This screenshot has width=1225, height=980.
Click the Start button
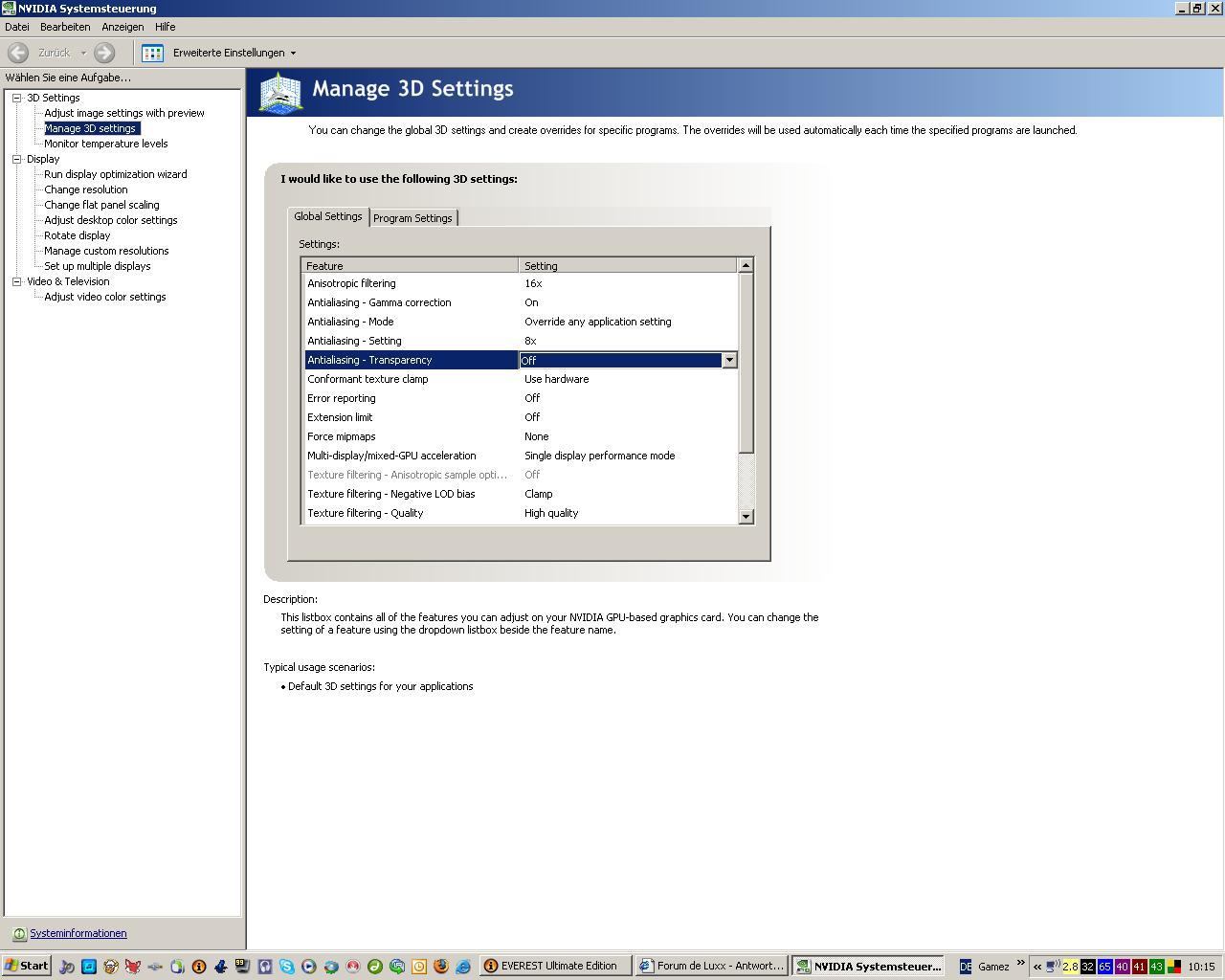27,967
